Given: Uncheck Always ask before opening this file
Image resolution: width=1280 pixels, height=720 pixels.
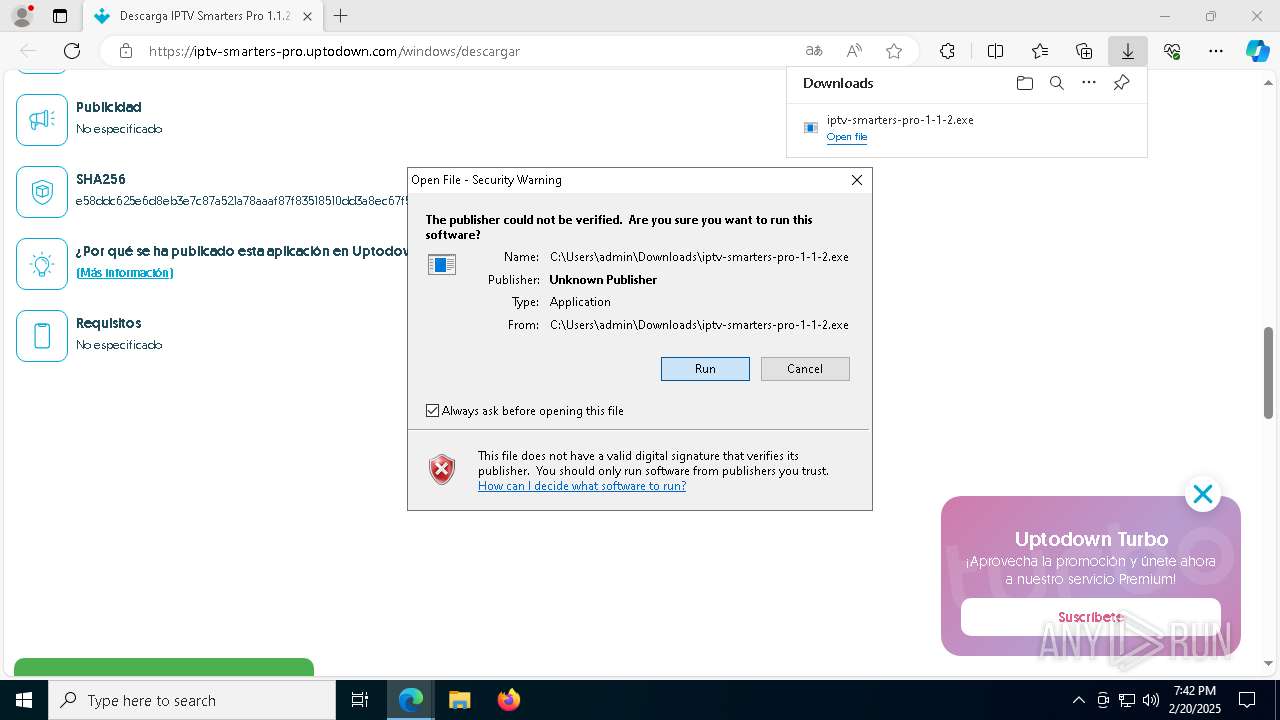Looking at the screenshot, I should [x=433, y=411].
